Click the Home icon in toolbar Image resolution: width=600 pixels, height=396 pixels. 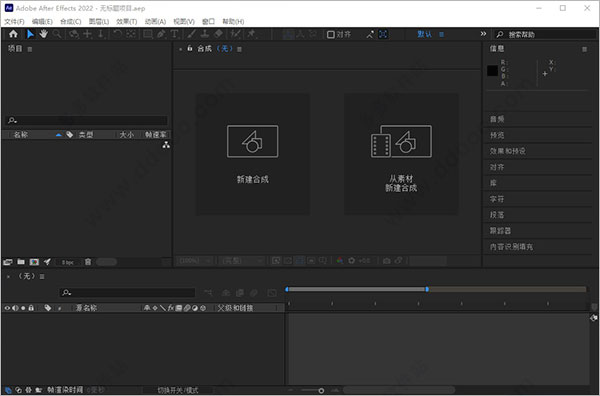[13, 34]
